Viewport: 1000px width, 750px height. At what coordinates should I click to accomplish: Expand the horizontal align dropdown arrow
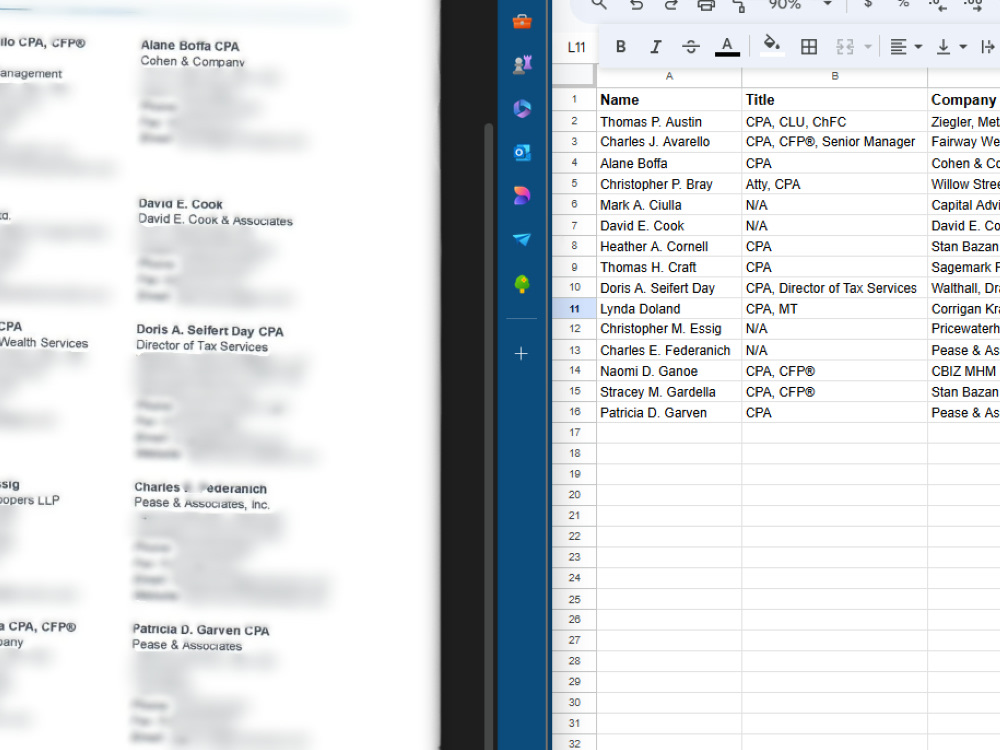pos(918,47)
